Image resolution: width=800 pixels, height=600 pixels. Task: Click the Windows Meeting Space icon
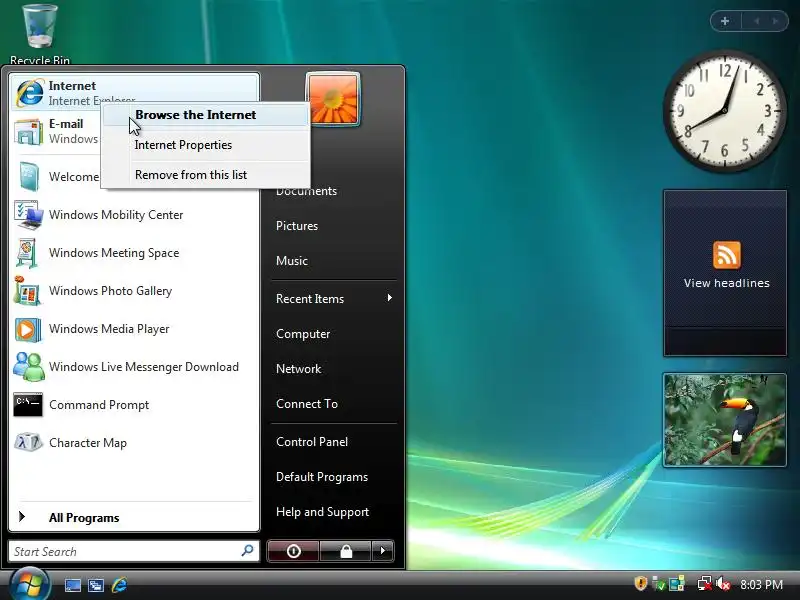pos(27,253)
